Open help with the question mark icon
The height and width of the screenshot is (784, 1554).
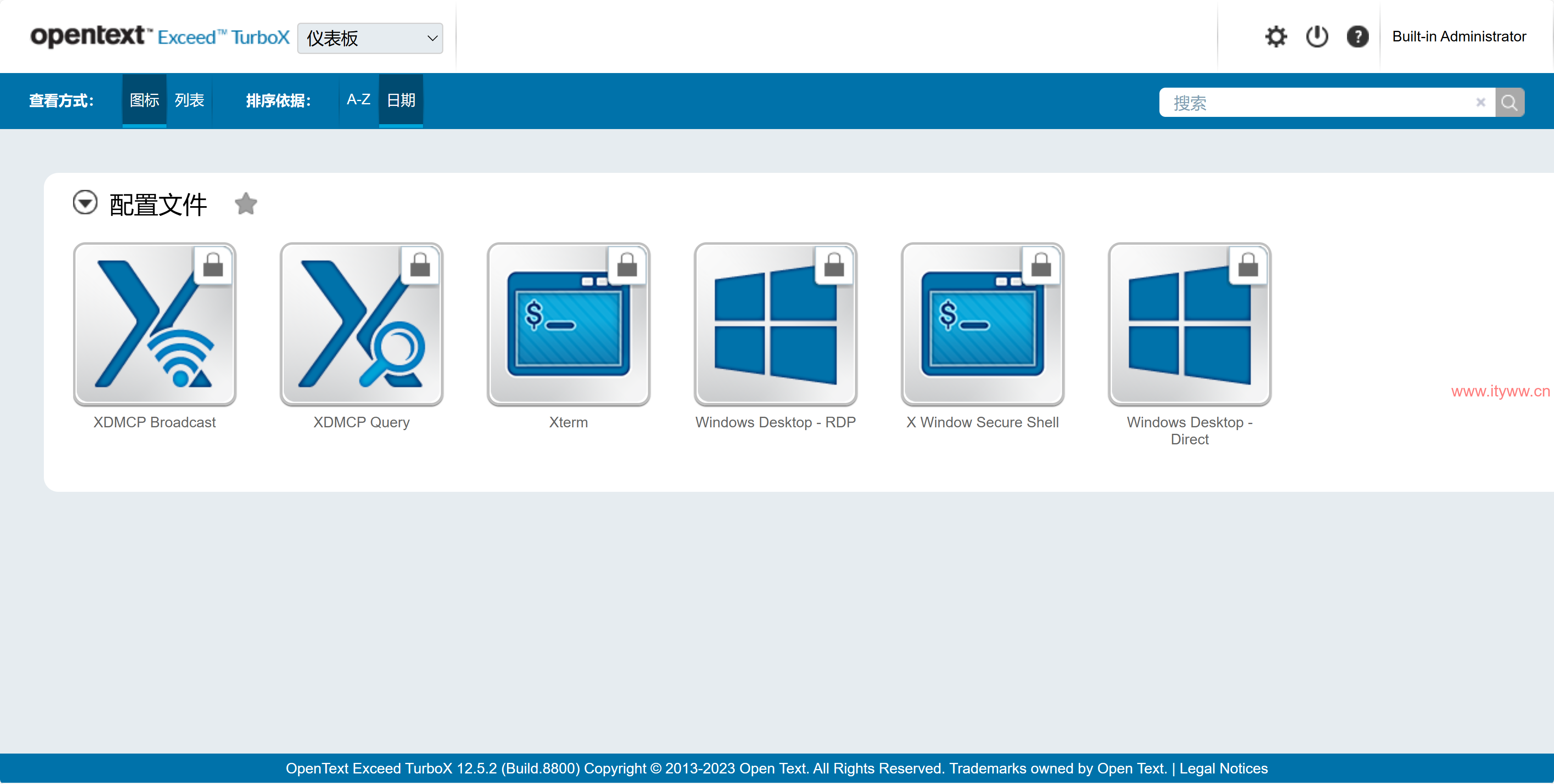click(x=1358, y=37)
